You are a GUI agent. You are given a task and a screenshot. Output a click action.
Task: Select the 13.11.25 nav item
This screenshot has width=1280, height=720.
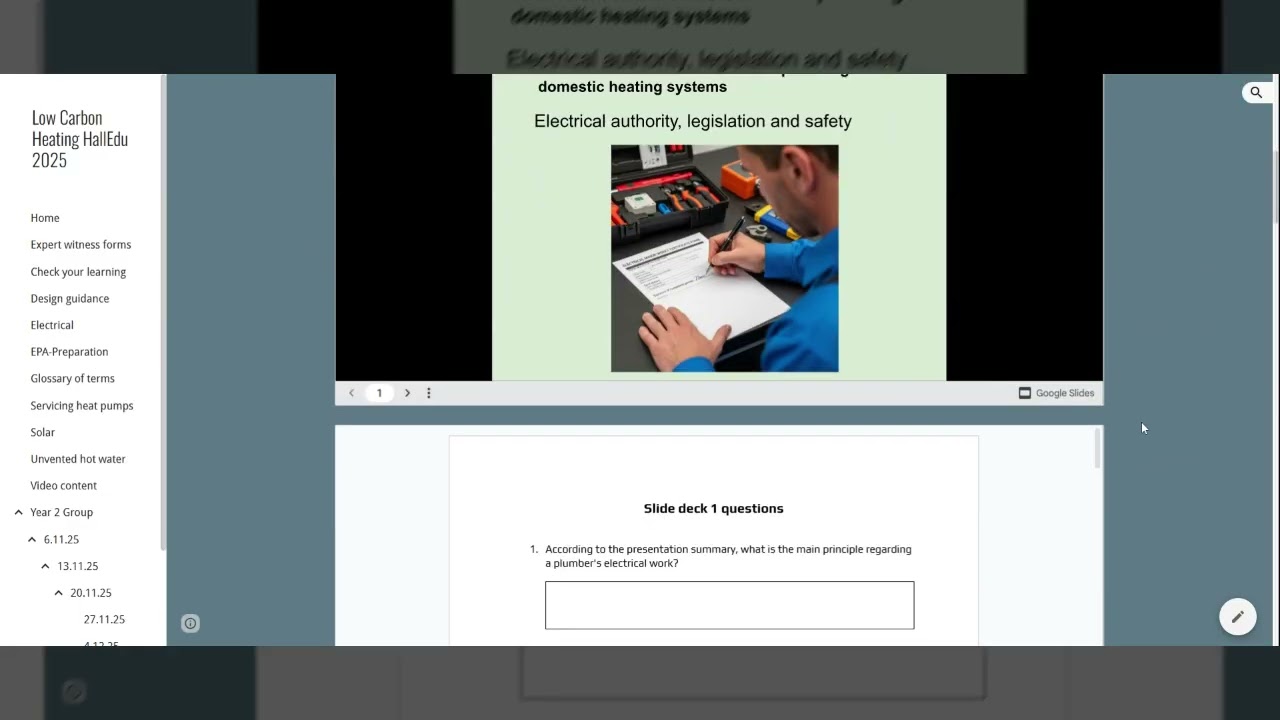tap(78, 566)
